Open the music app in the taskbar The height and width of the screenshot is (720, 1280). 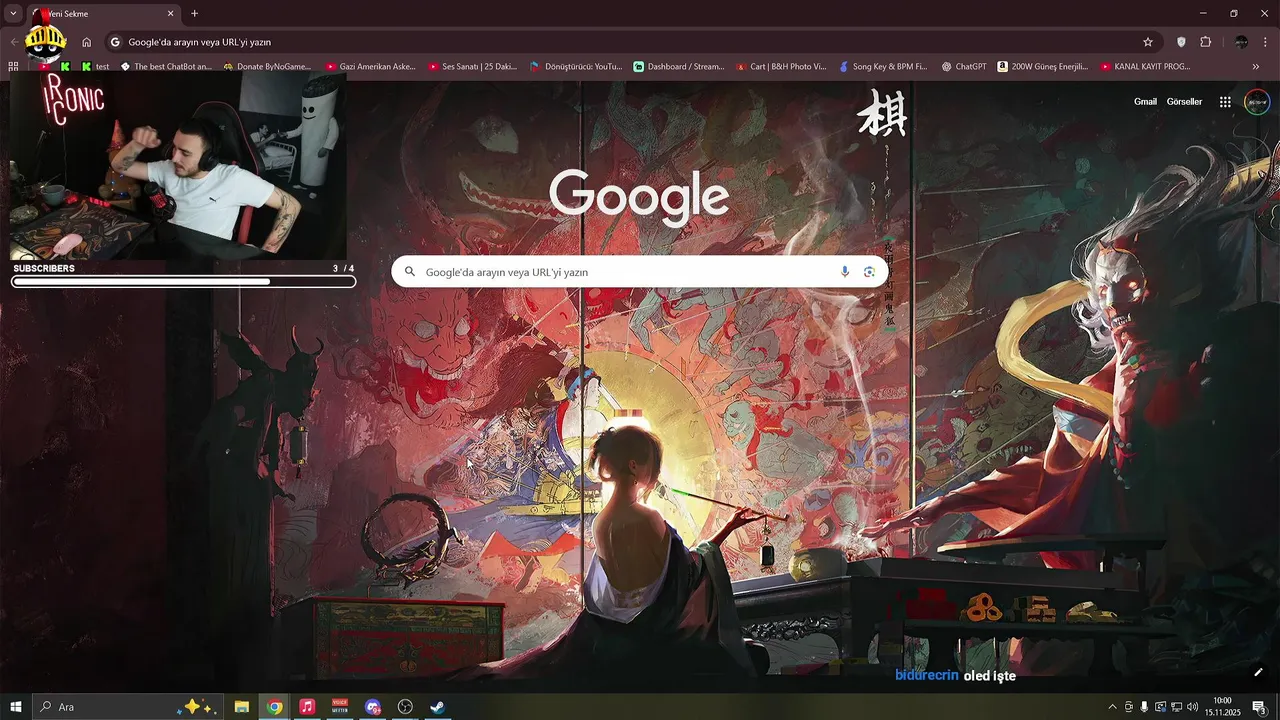[307, 707]
